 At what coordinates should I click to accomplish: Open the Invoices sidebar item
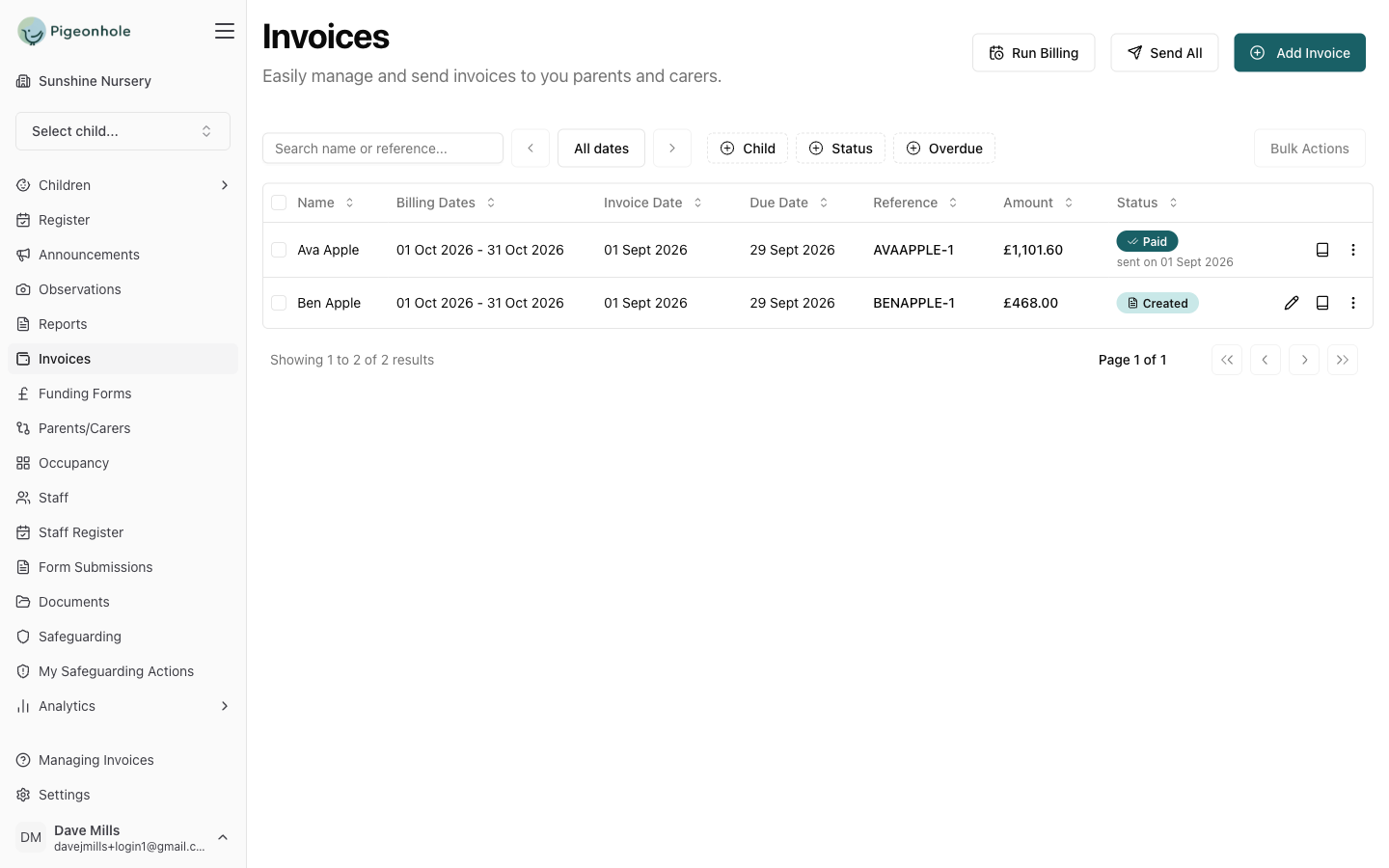123,359
